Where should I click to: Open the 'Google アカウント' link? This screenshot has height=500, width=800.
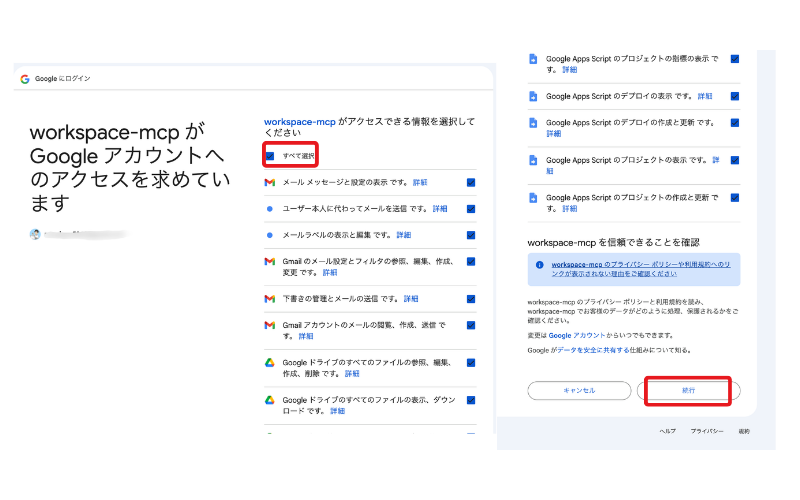(577, 336)
